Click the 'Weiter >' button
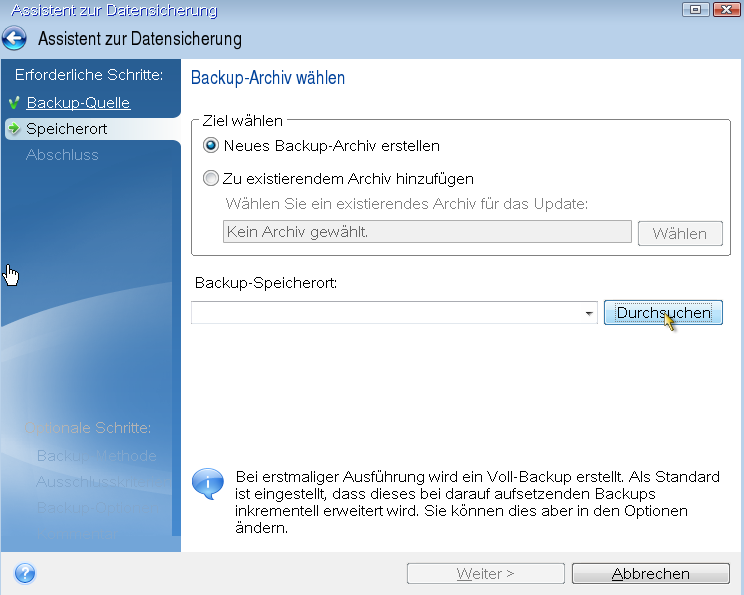The width and height of the screenshot is (744, 595). tap(485, 574)
